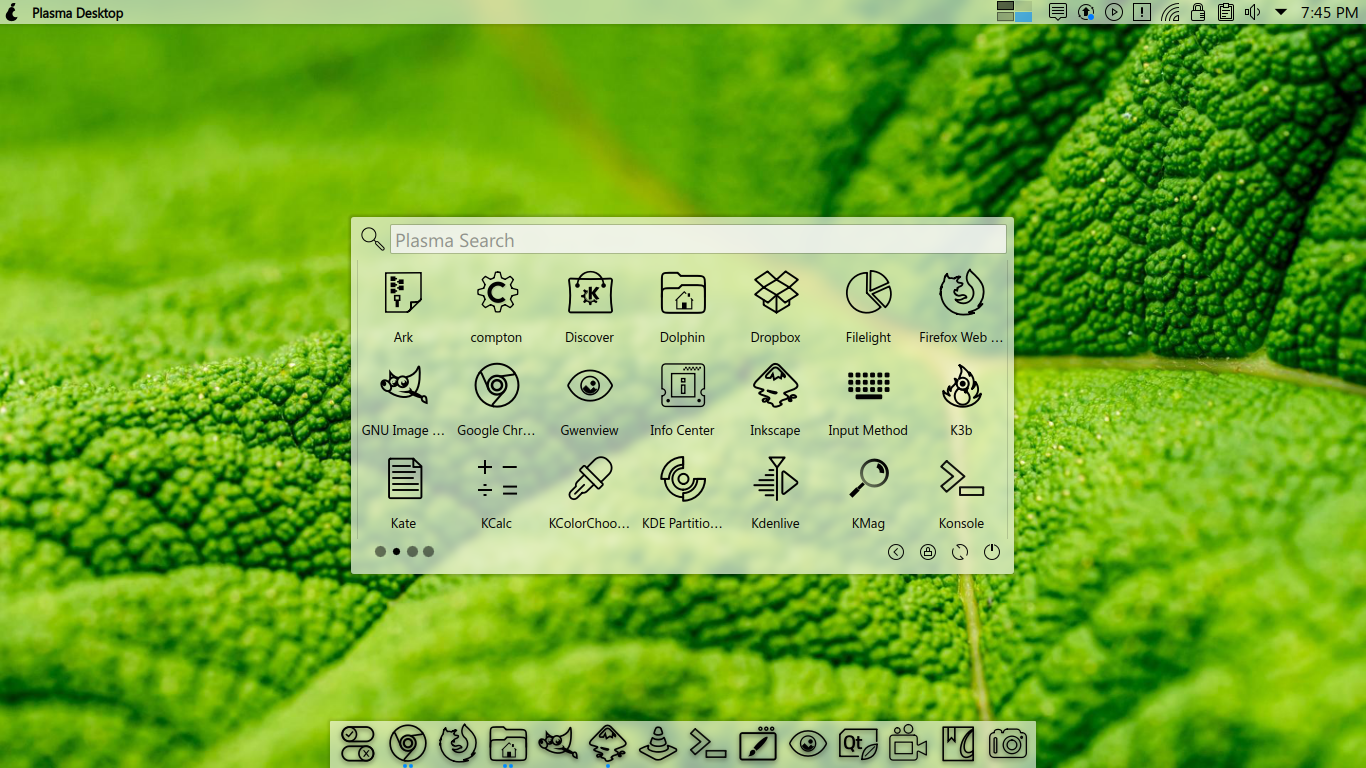Viewport: 1366px width, 768px height.
Task: Click the exclamation alert tray icon
Action: [1142, 12]
